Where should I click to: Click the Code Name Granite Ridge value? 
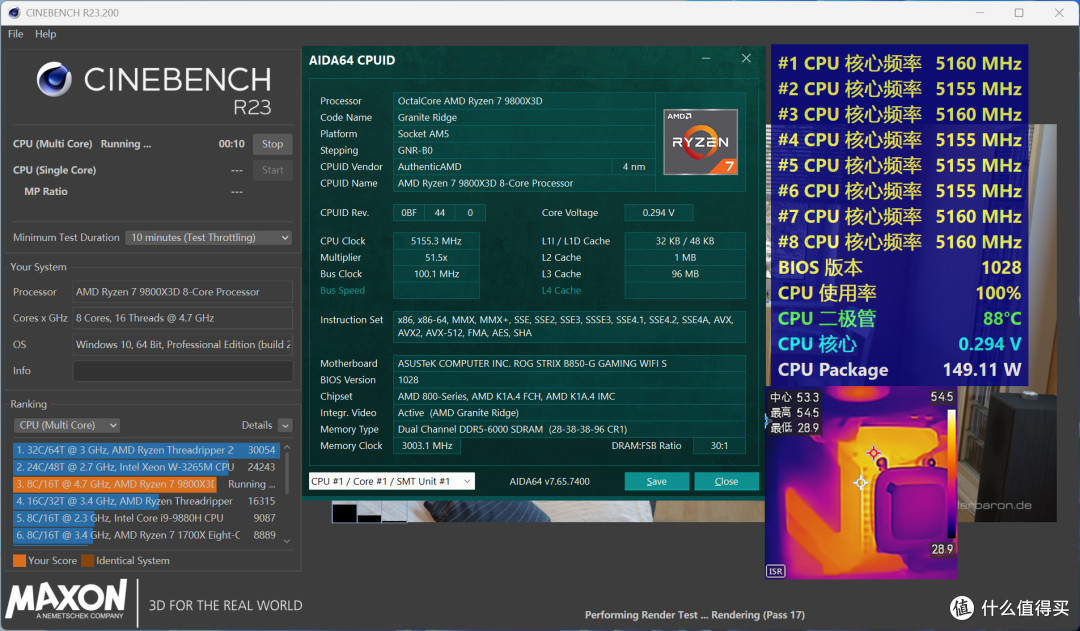(x=523, y=117)
